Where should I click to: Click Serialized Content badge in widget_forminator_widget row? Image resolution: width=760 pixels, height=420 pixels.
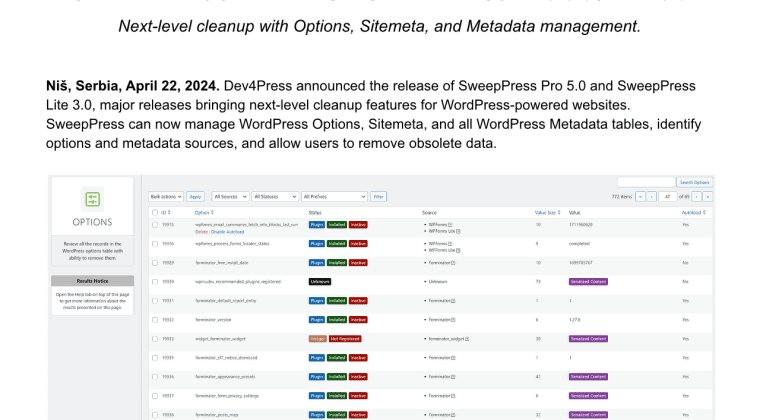pos(588,339)
